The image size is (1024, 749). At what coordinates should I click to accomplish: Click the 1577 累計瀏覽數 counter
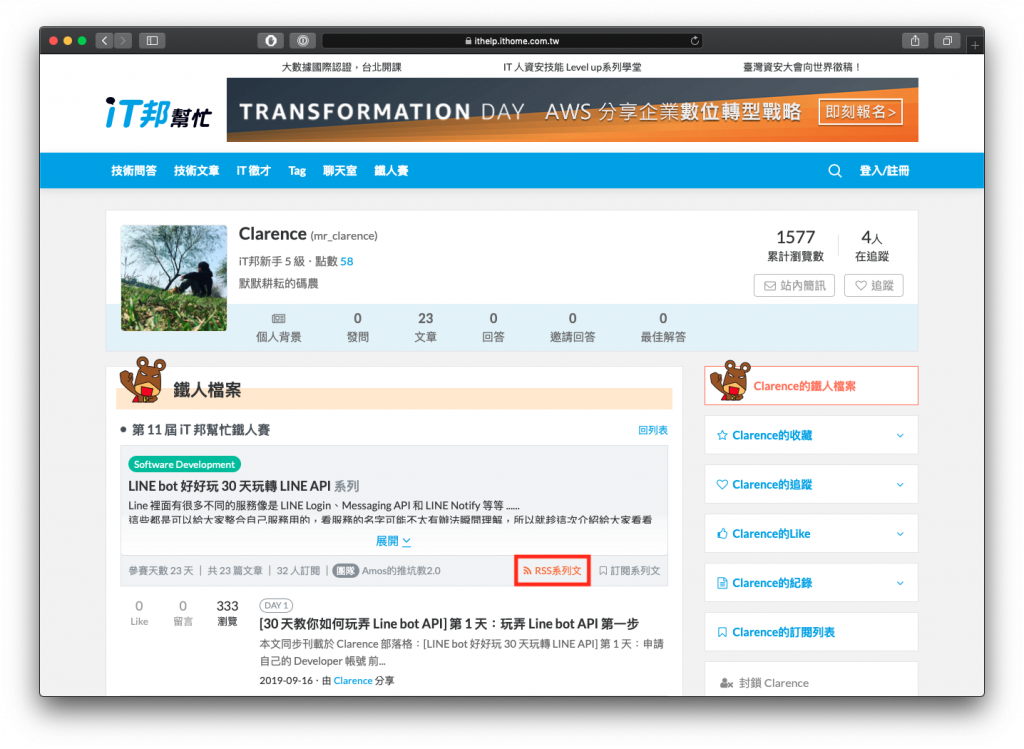(x=795, y=246)
